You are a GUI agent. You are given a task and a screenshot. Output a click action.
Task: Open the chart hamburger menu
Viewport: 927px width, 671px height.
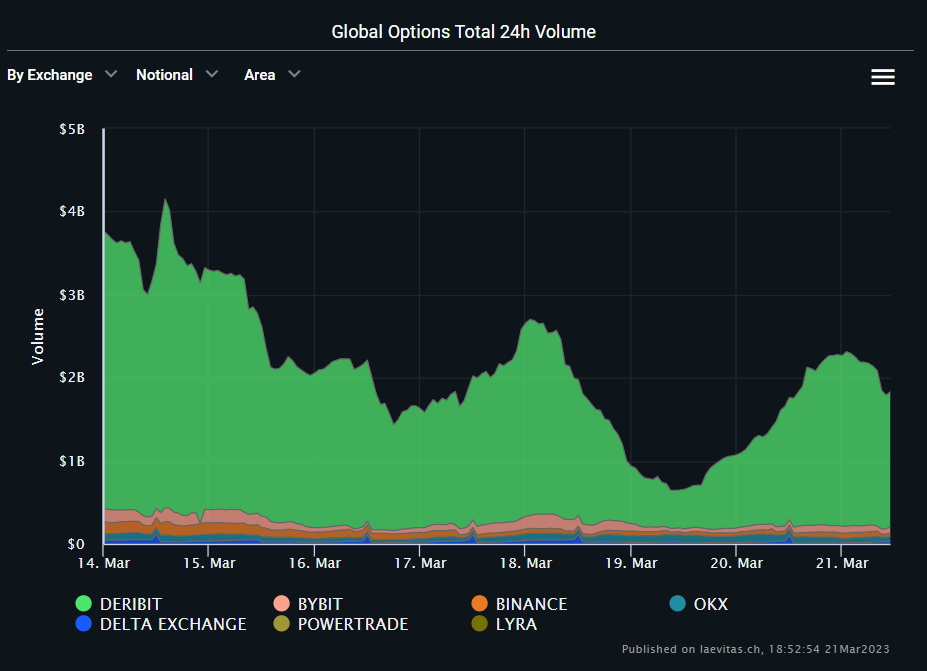click(x=883, y=77)
